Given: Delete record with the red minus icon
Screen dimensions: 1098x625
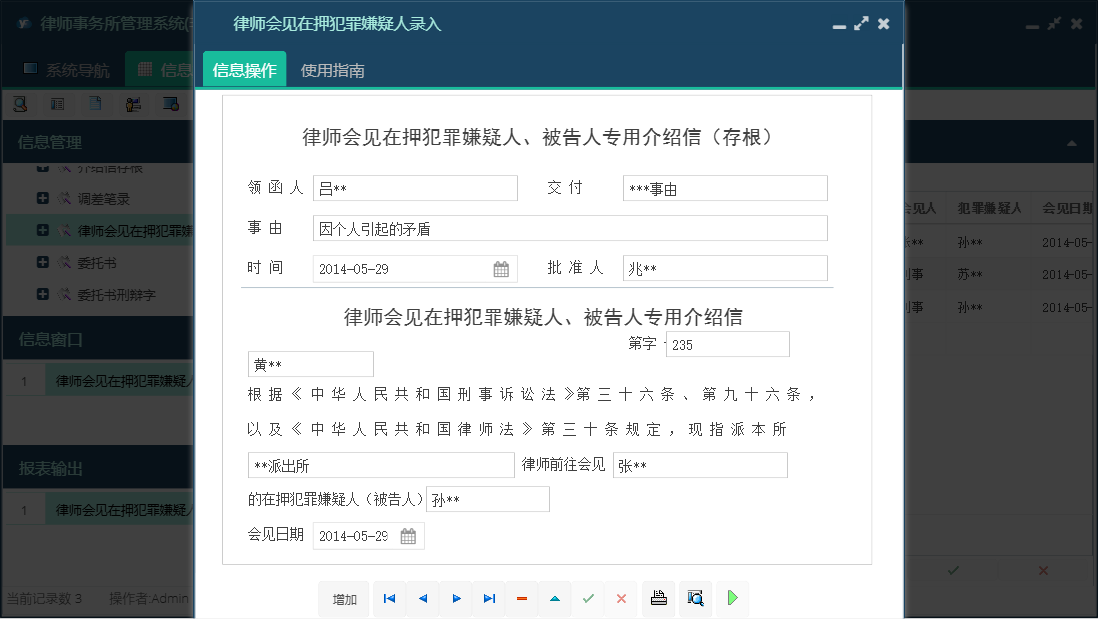Looking at the screenshot, I should [x=522, y=598].
